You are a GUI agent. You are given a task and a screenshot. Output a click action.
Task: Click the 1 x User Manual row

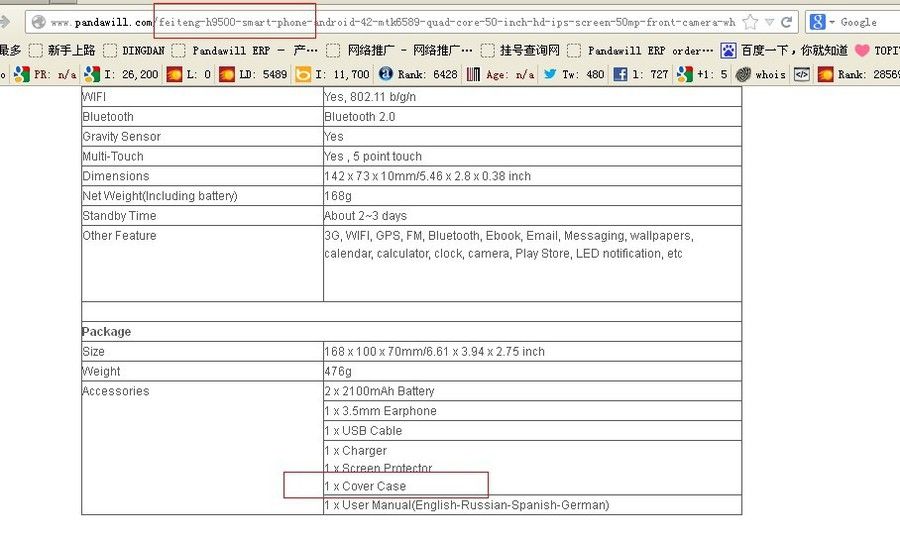pos(532,505)
